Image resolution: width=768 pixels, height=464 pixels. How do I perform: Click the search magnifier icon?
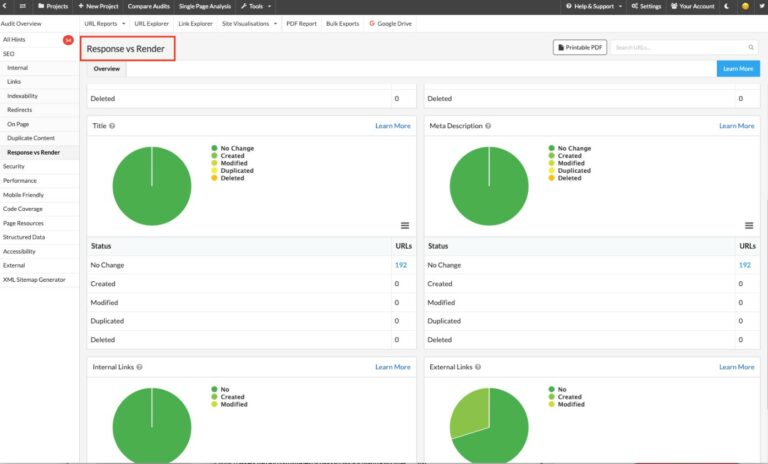(x=751, y=47)
